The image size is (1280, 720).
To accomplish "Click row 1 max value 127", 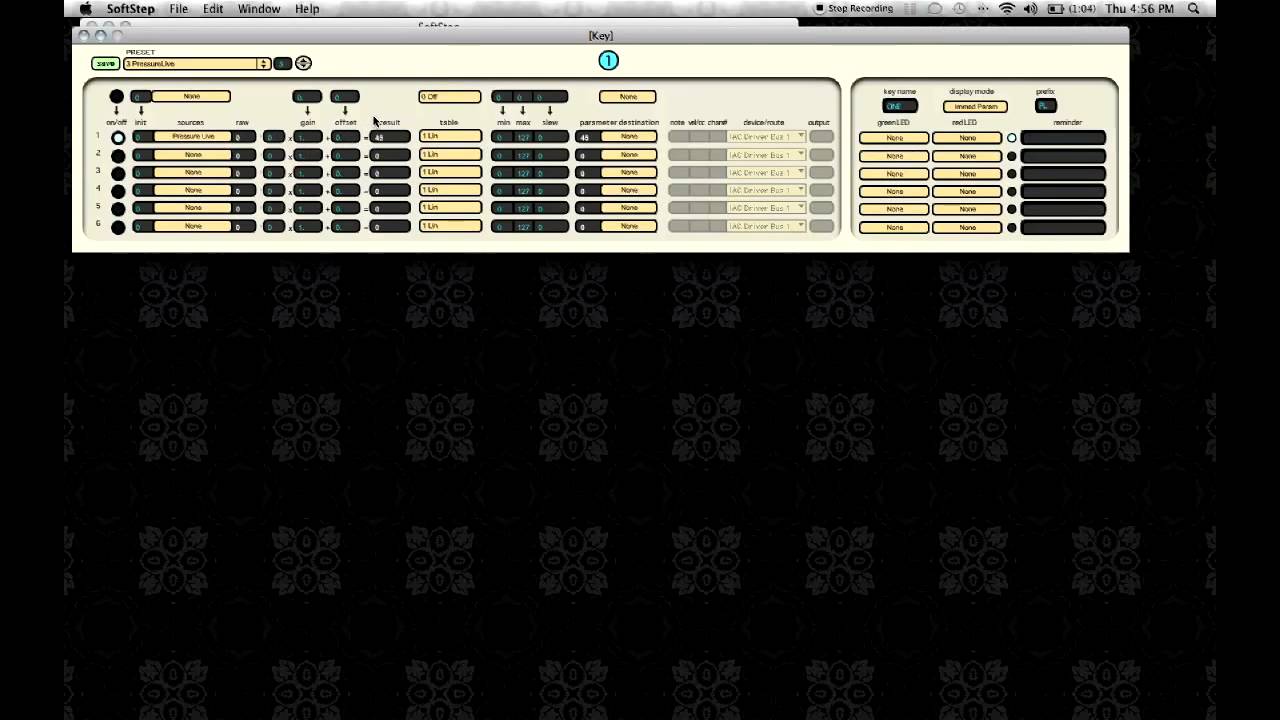I will (523, 137).
